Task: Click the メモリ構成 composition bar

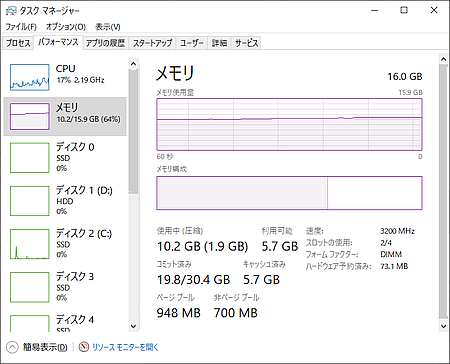Action: point(289,193)
